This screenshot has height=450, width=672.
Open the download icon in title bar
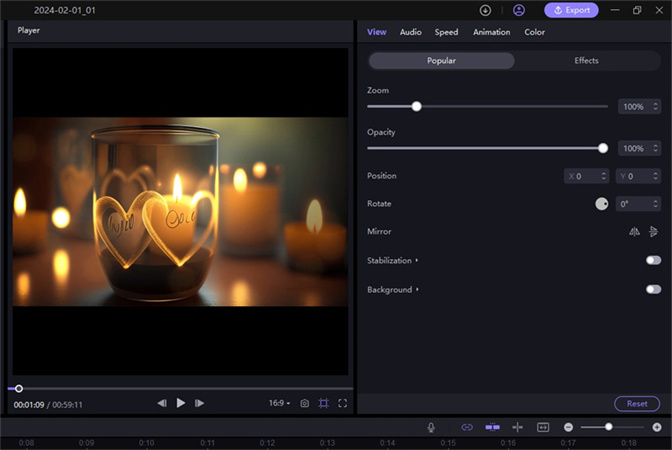point(486,10)
